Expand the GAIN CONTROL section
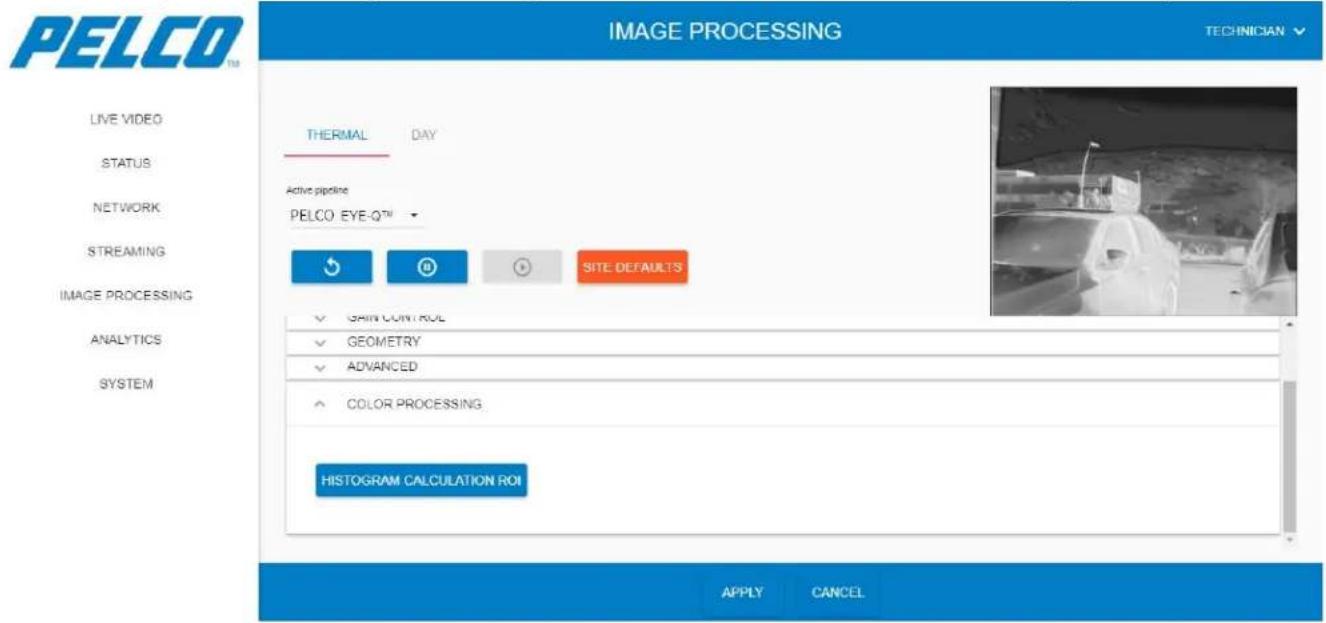 782,318
